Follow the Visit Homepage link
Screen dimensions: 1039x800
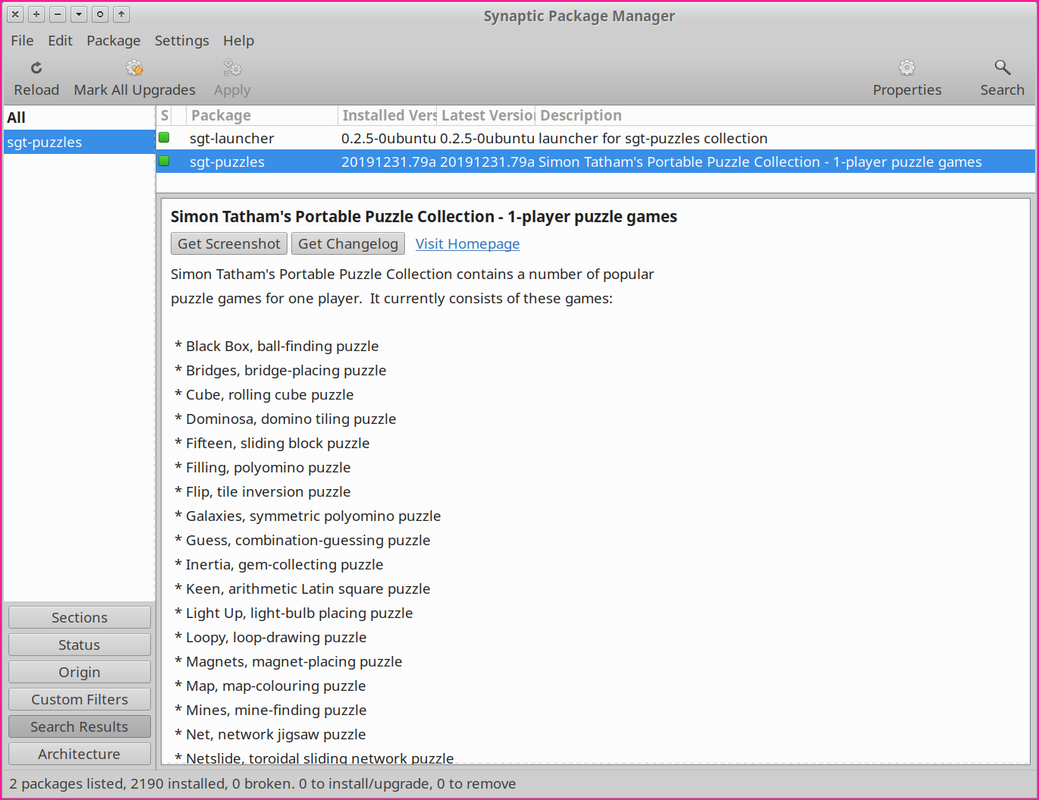pyautogui.click(x=467, y=244)
